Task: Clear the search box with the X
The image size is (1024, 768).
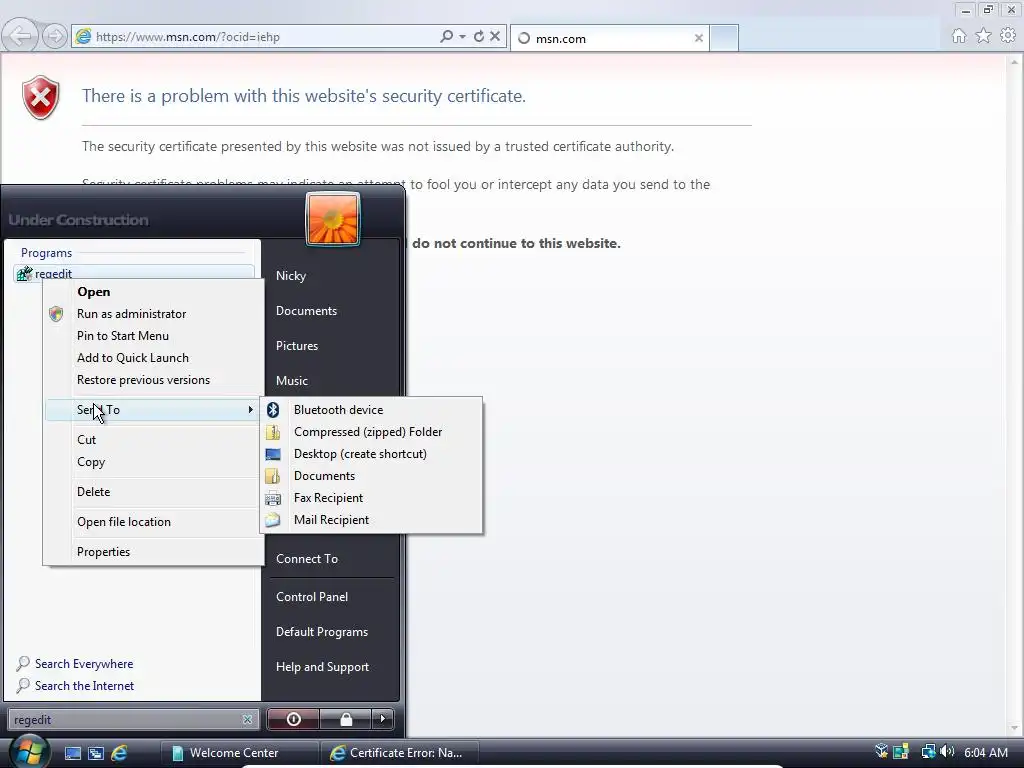Action: click(x=248, y=720)
